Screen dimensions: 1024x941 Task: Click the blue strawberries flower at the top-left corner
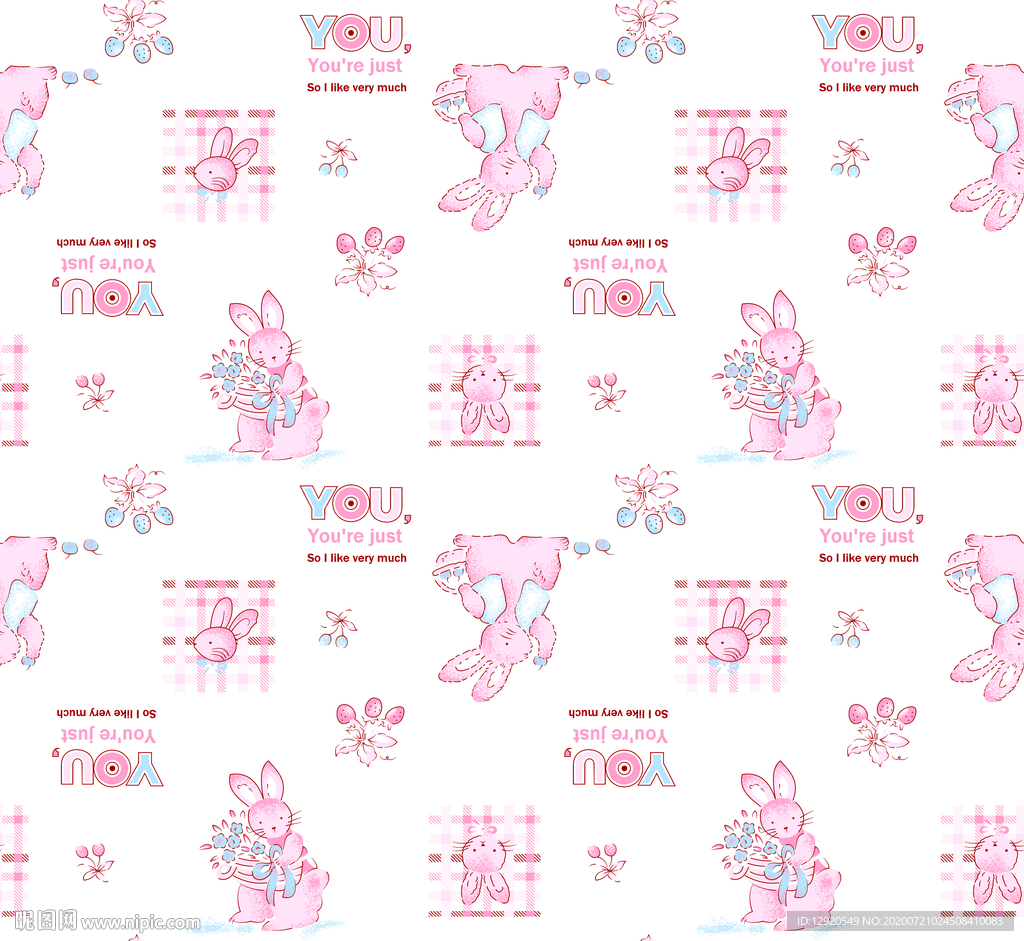[x=138, y=31]
